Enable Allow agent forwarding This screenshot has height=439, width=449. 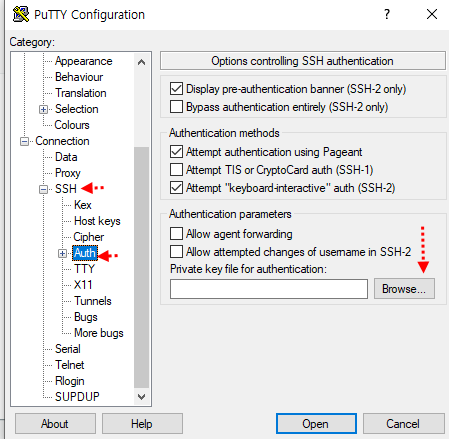point(176,234)
